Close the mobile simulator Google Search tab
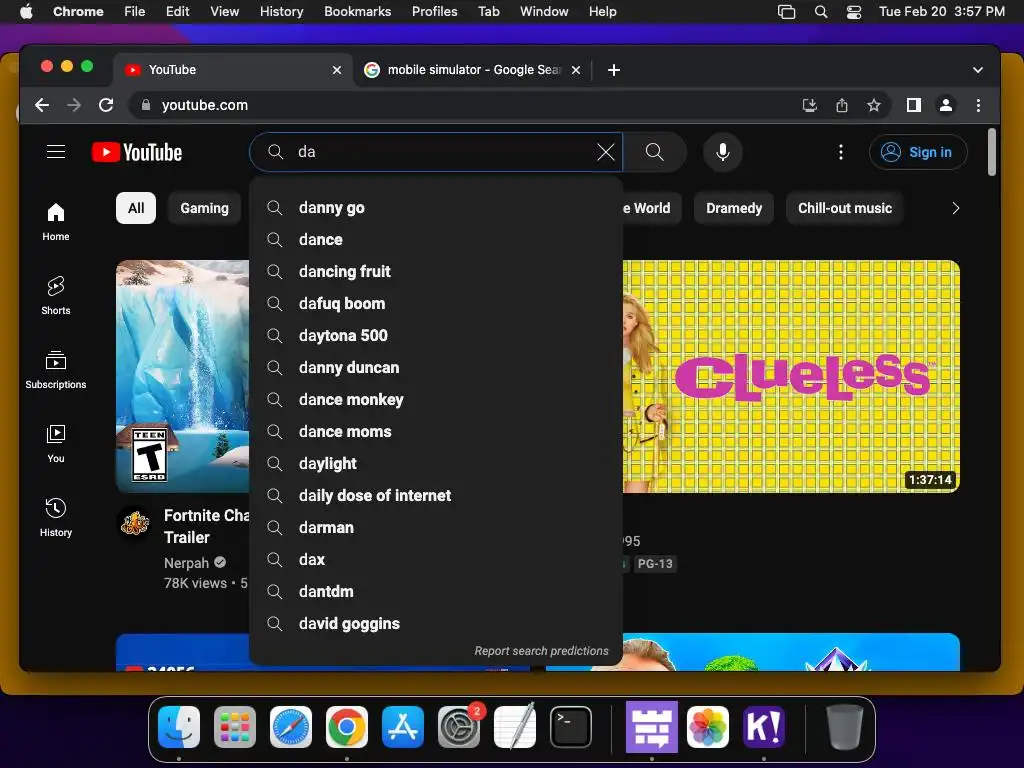Image resolution: width=1024 pixels, height=768 pixels. 576,70
